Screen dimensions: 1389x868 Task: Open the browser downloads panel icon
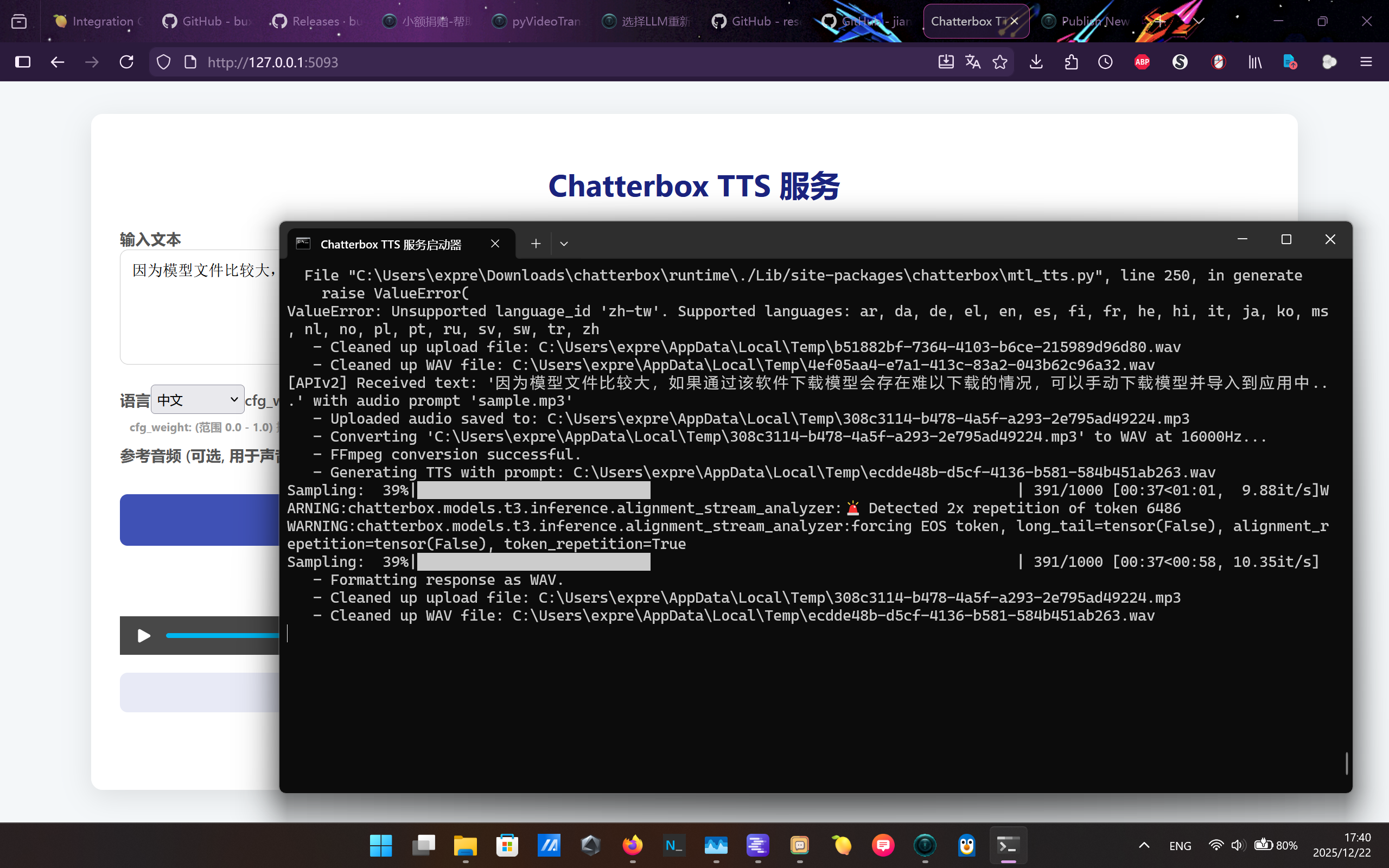pyautogui.click(x=1036, y=62)
